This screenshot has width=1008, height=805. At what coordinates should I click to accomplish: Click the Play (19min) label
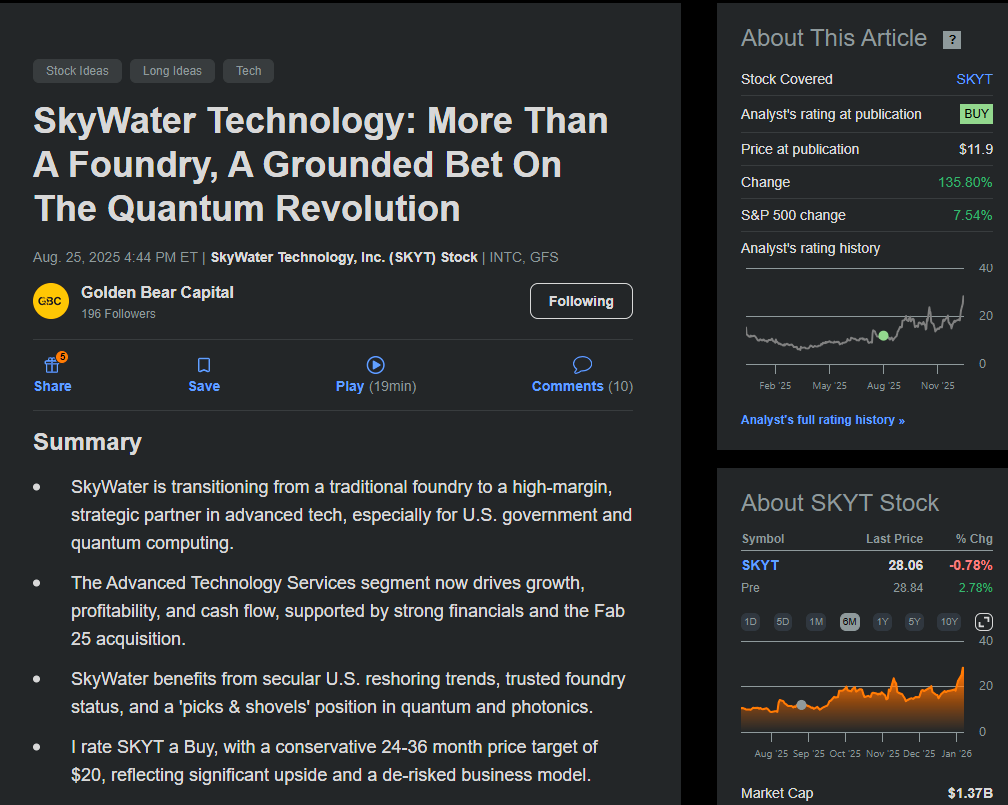click(x=376, y=386)
